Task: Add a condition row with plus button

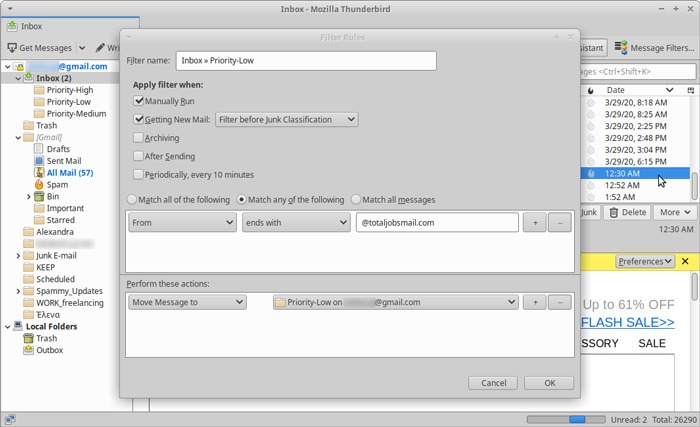Action: click(x=535, y=222)
